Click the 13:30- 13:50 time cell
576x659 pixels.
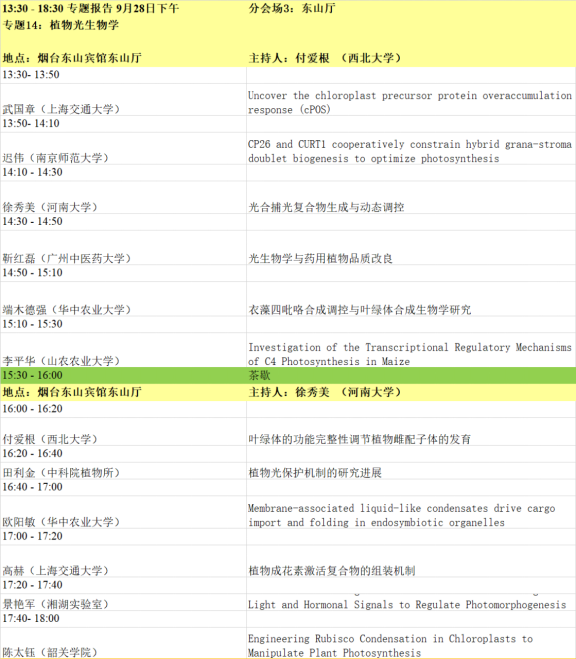coord(123,75)
